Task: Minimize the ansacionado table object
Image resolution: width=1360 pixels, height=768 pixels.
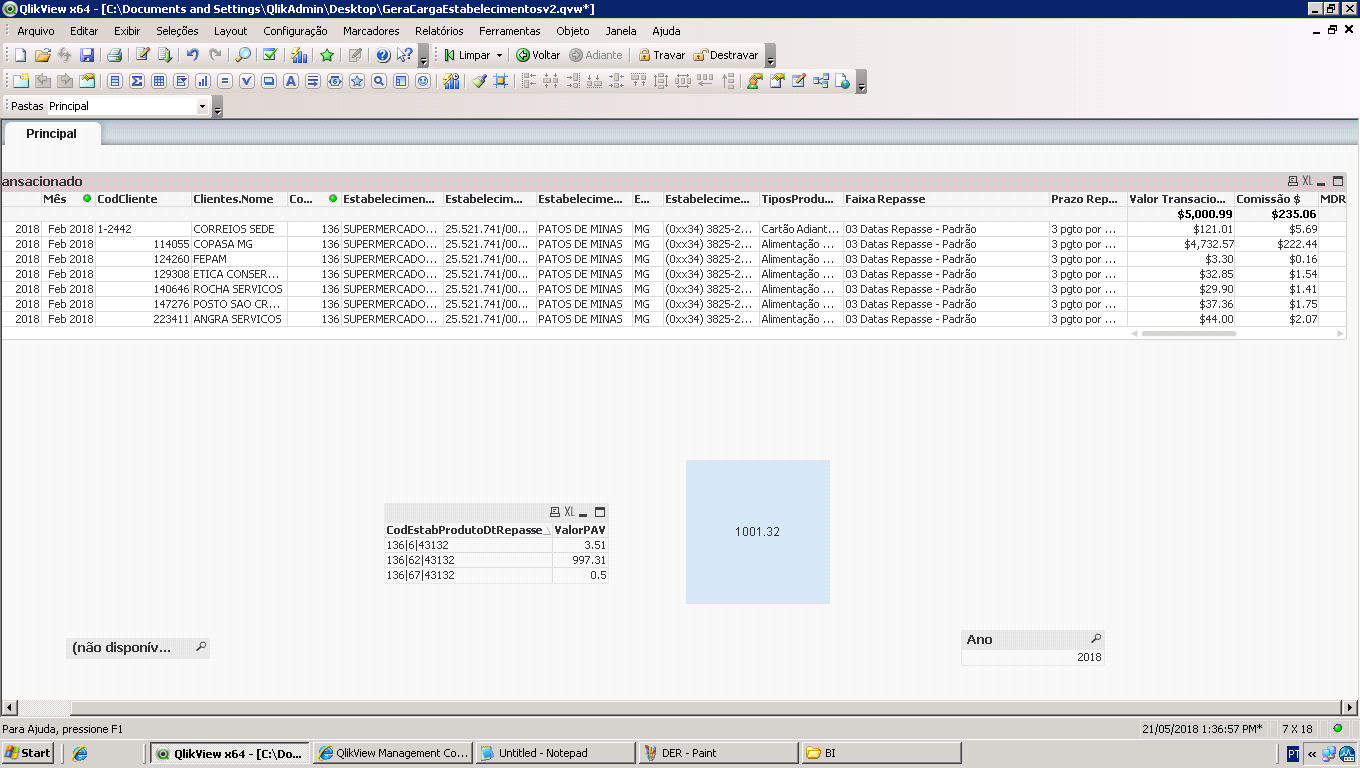Action: 1322,181
